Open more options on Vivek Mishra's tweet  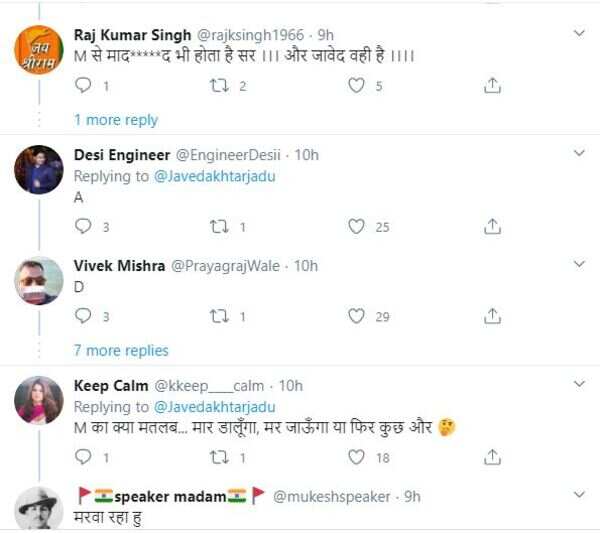coord(578,264)
